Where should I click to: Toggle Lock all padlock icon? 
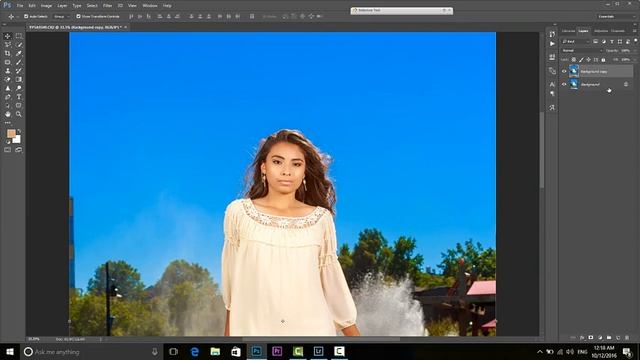click(x=603, y=60)
